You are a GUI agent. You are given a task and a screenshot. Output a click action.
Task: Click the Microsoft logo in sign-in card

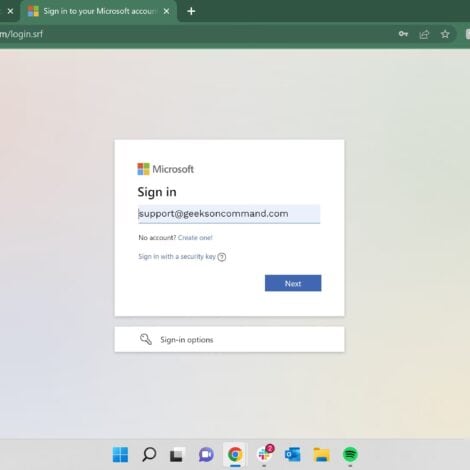tap(165, 169)
